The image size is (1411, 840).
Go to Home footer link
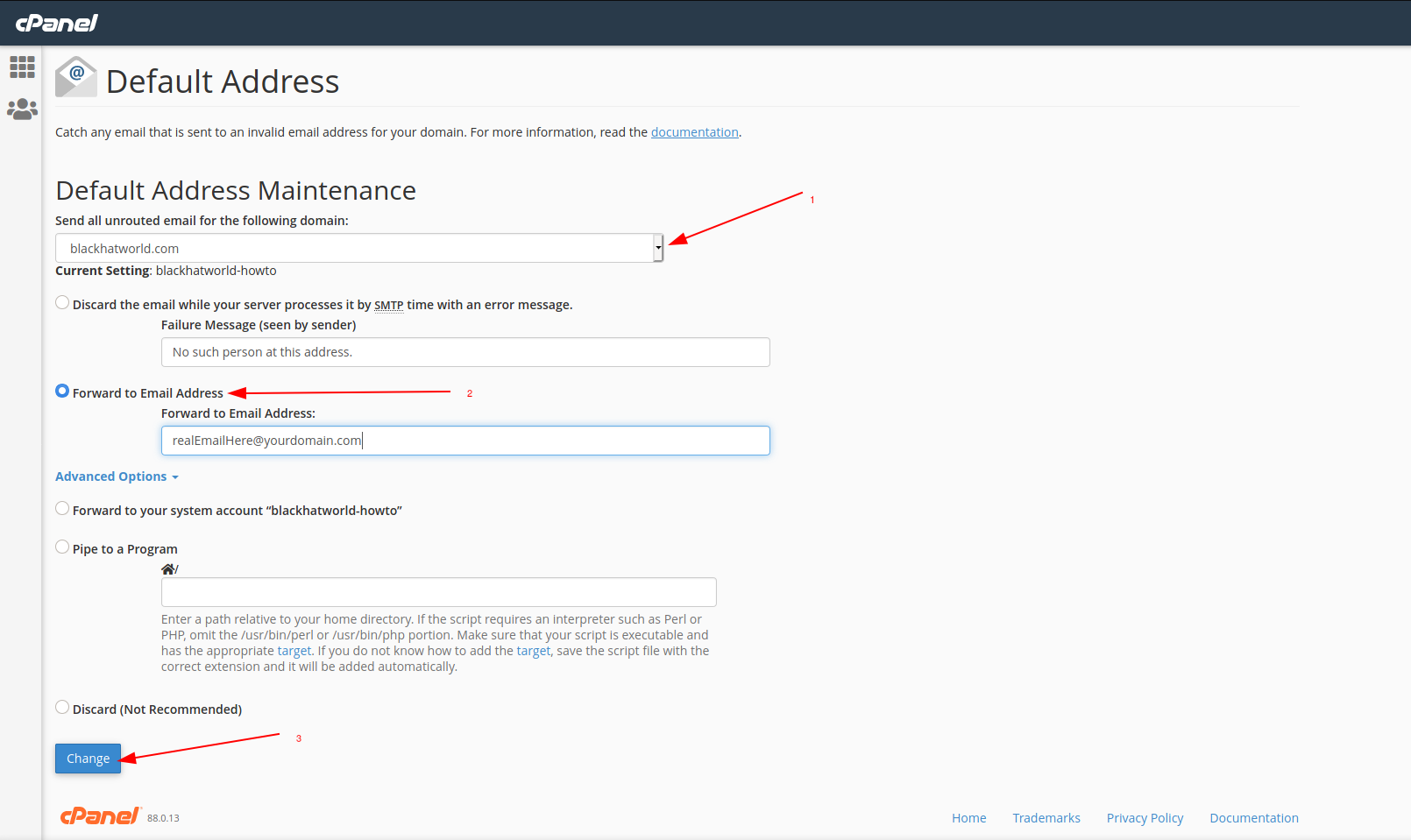pos(969,818)
